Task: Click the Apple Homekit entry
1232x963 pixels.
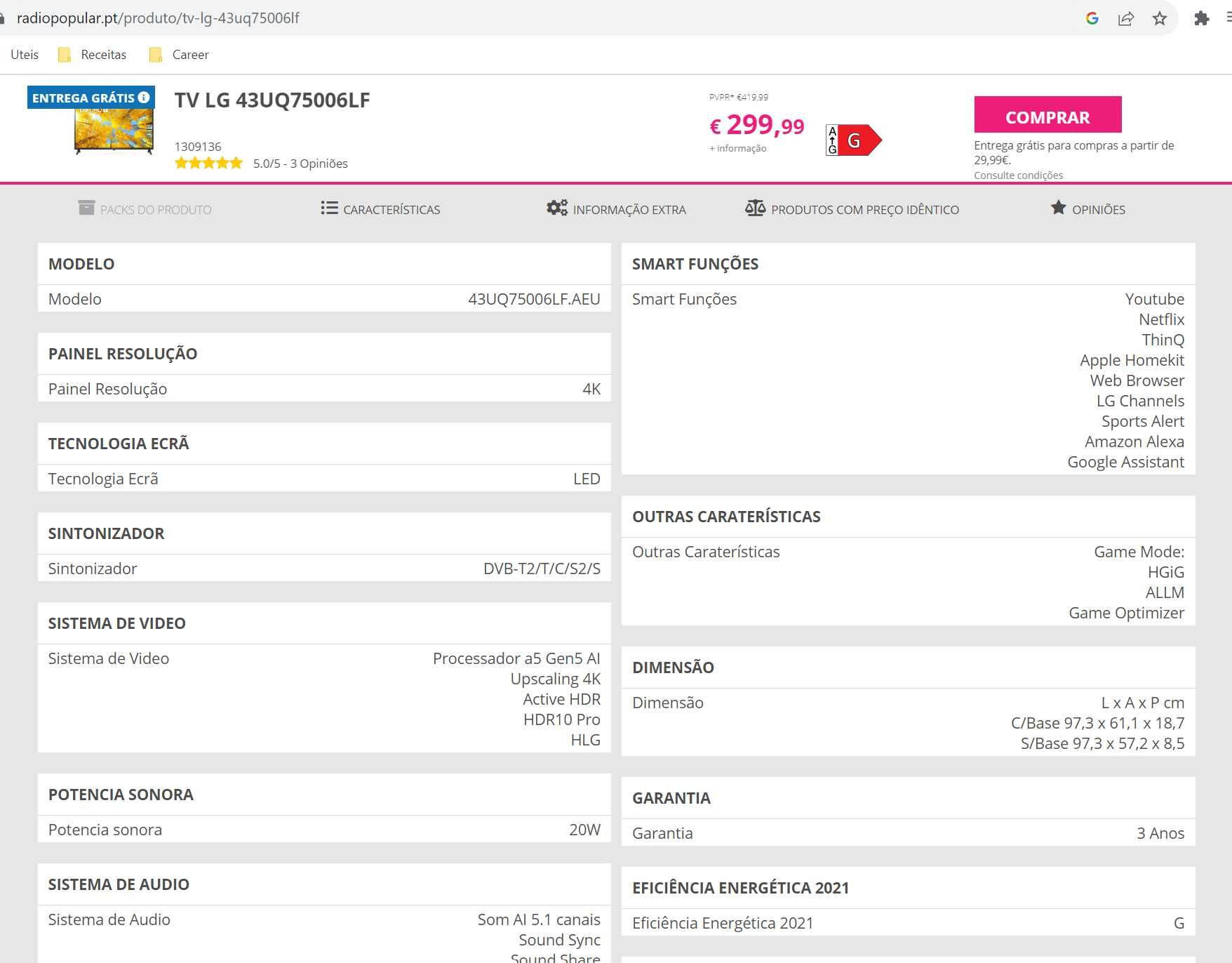Action: tap(1132, 360)
